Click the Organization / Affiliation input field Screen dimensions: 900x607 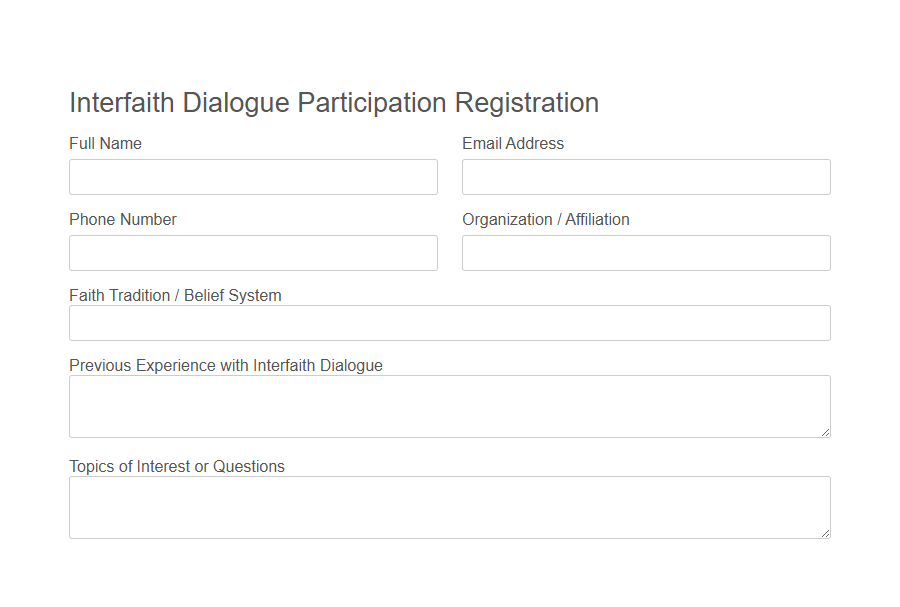point(645,253)
